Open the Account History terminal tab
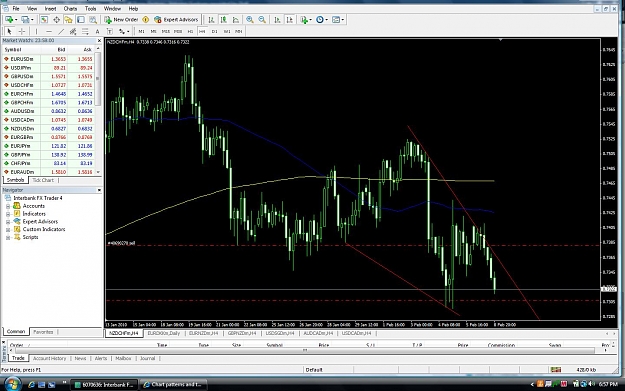This screenshot has width=625, height=391. [49, 358]
